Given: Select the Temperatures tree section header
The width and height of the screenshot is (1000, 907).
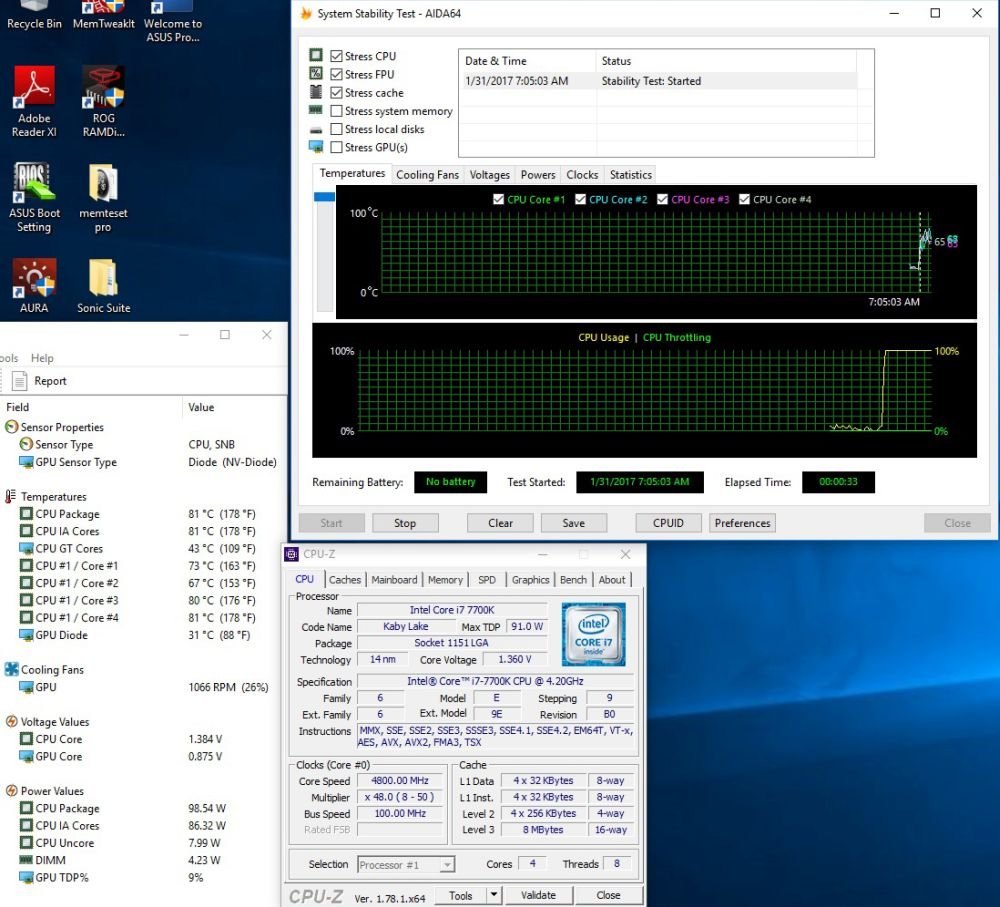Looking at the screenshot, I should (54, 496).
